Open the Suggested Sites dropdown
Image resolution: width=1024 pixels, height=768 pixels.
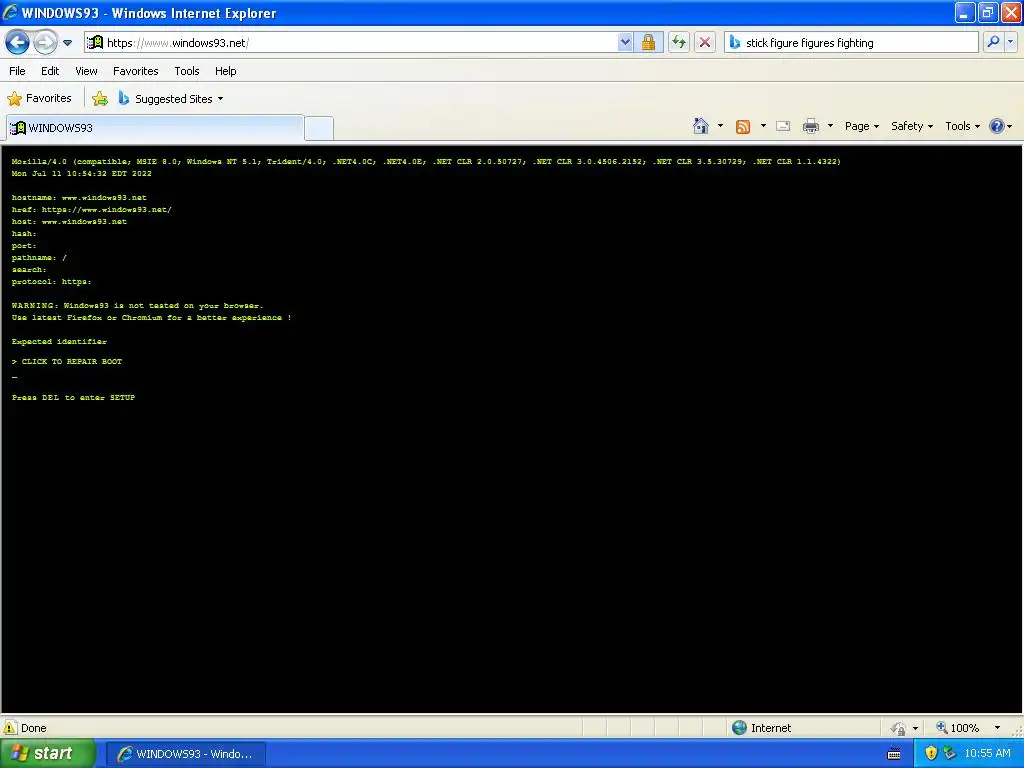(170, 99)
